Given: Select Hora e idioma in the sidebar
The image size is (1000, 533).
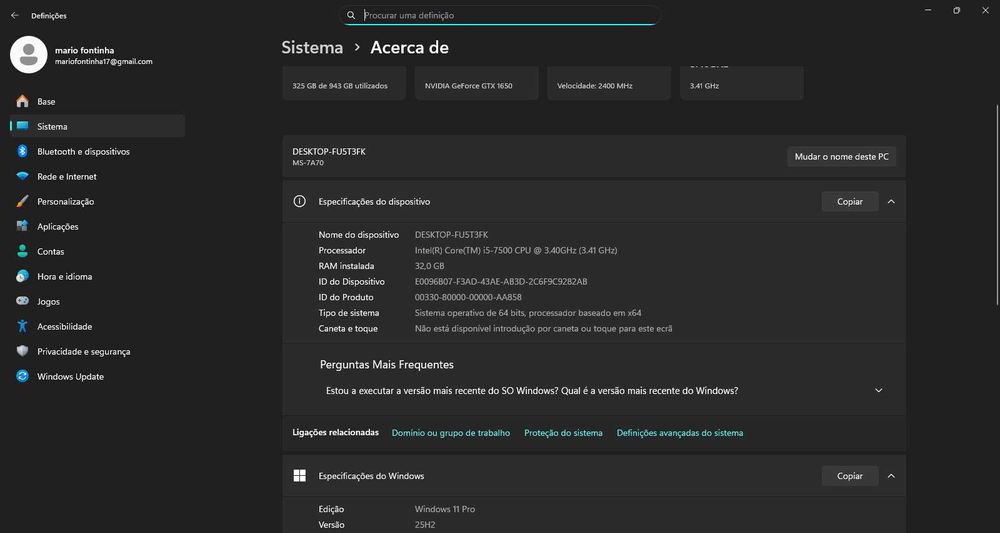Looking at the screenshot, I should pos(98,277).
